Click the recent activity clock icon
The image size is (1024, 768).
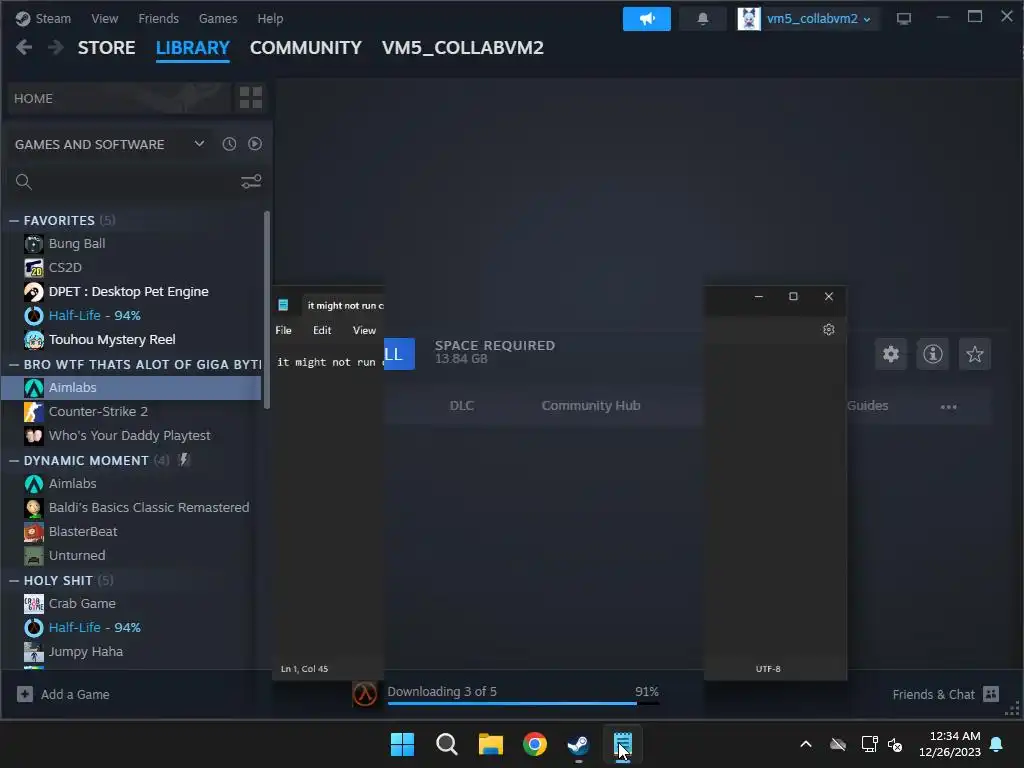pyautogui.click(x=229, y=144)
